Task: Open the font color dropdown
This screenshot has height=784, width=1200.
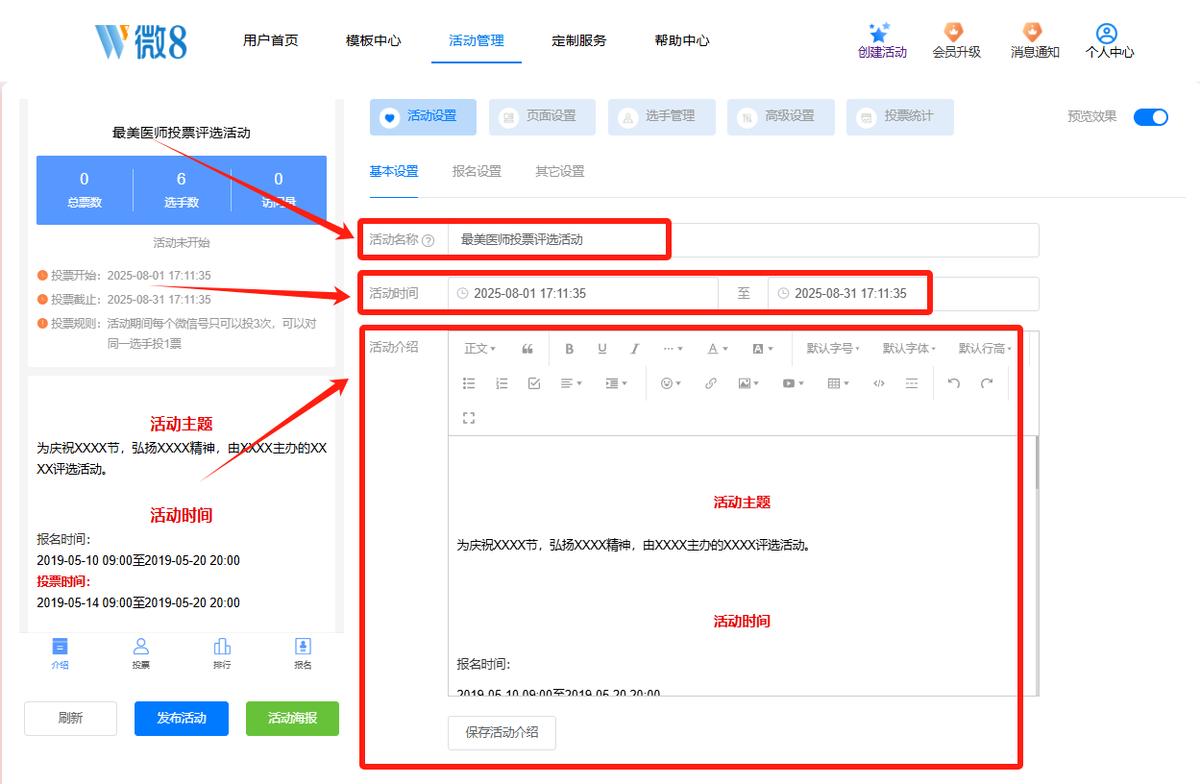Action: click(x=717, y=349)
